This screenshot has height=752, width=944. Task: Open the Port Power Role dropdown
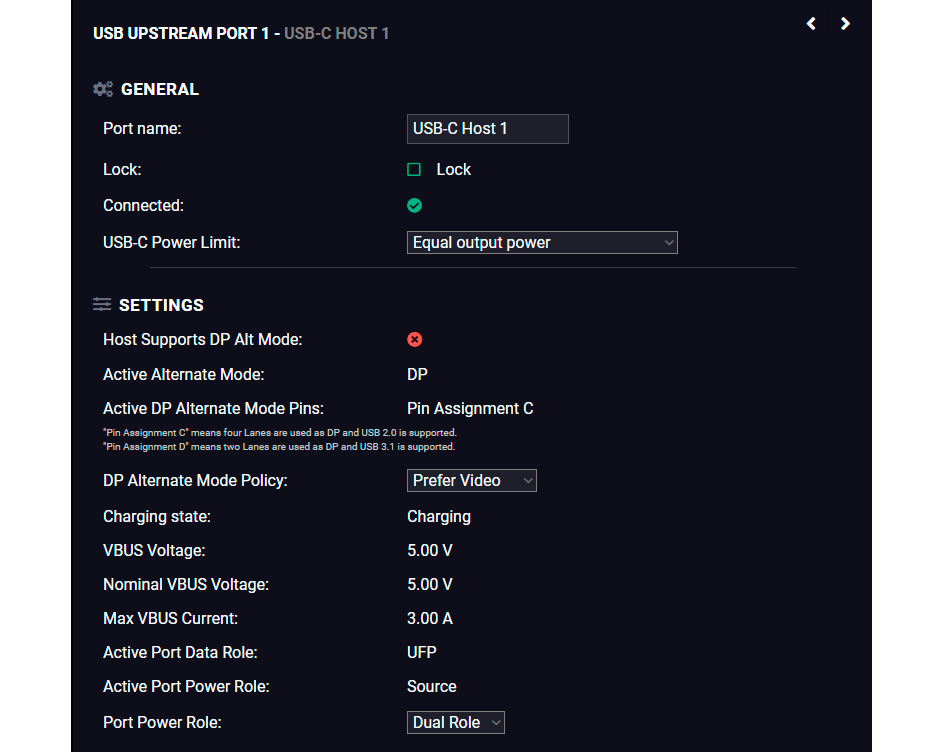click(456, 722)
